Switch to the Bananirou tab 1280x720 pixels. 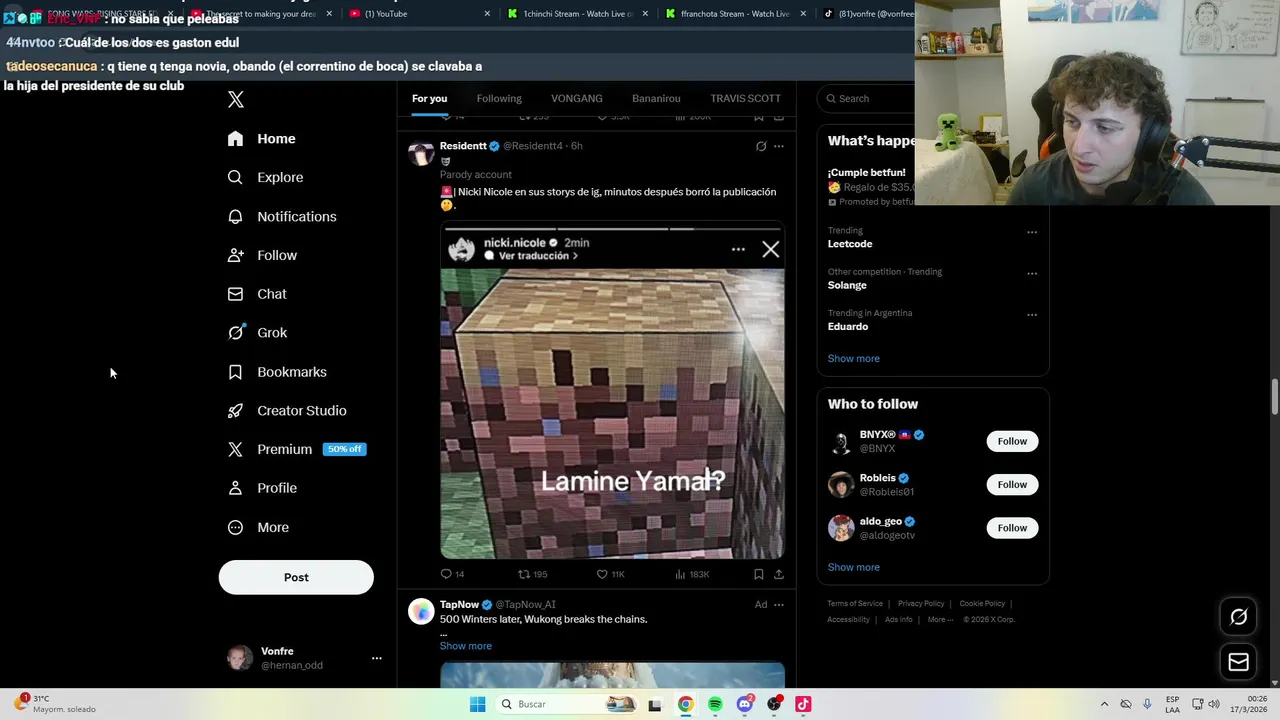656,98
